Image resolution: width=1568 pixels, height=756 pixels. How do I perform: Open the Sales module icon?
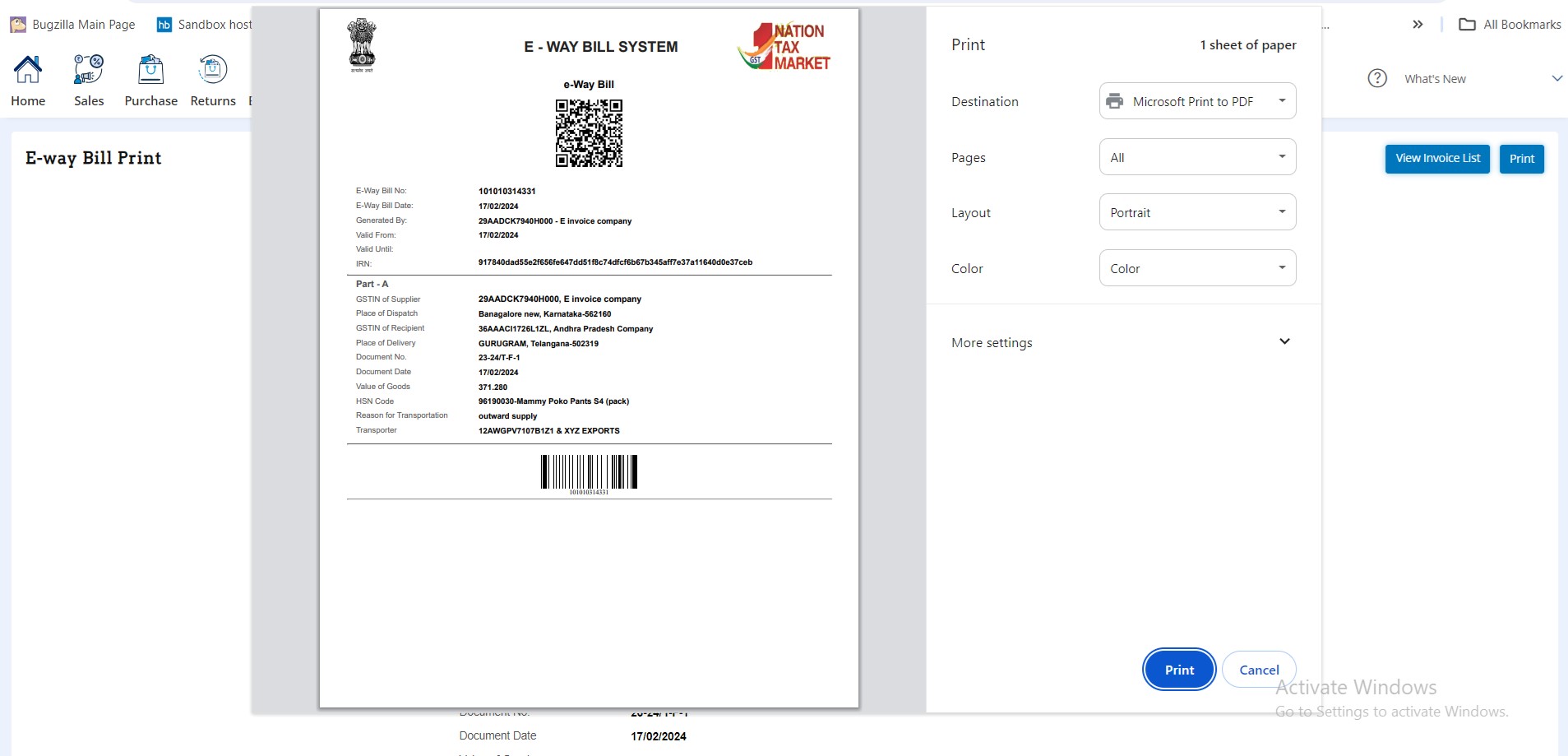89,71
